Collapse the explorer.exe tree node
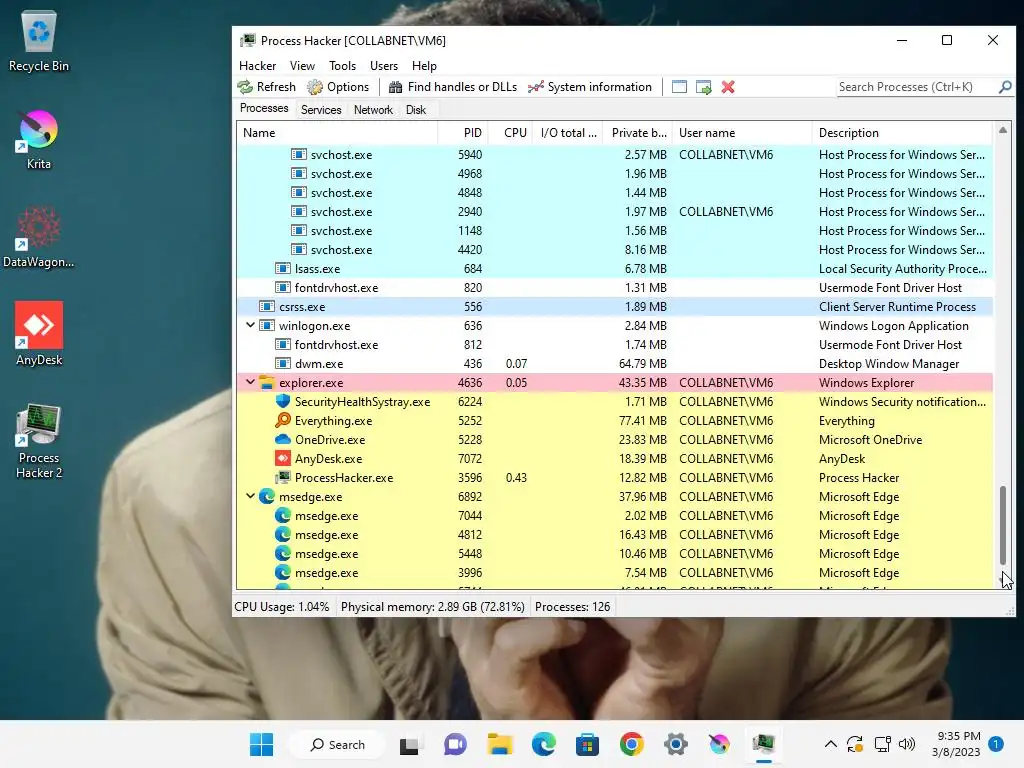1024x768 pixels. (x=250, y=382)
